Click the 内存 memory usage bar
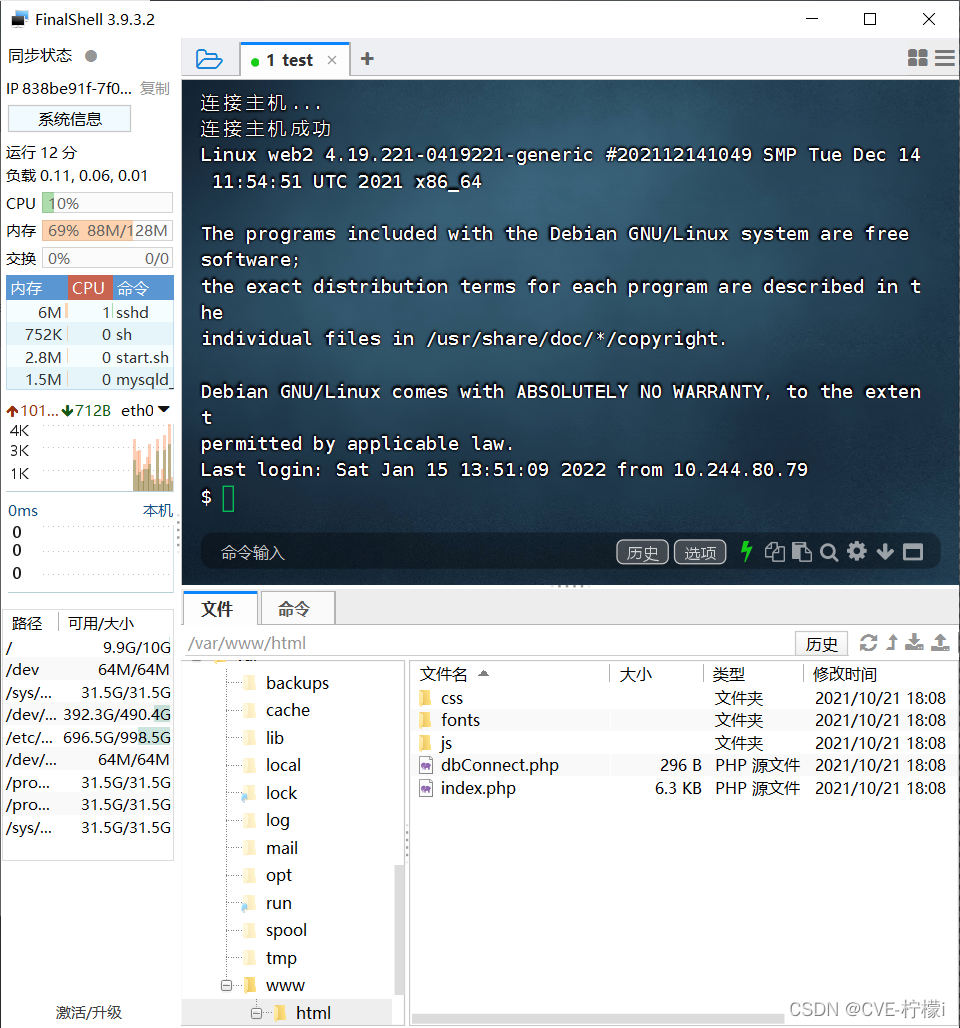The image size is (960, 1028). [108, 231]
